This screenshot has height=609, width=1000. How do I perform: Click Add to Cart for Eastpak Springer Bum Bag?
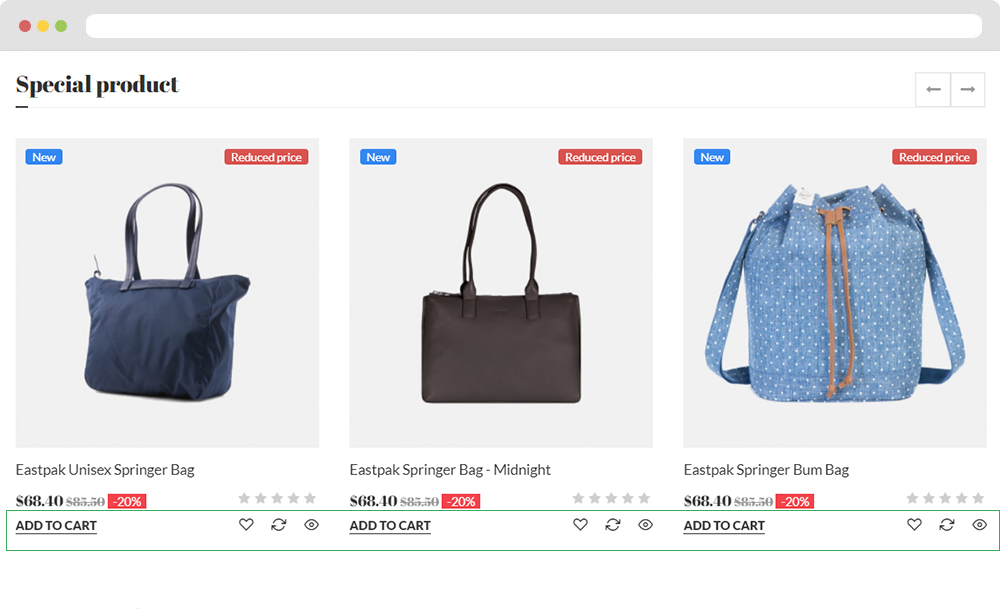[724, 526]
